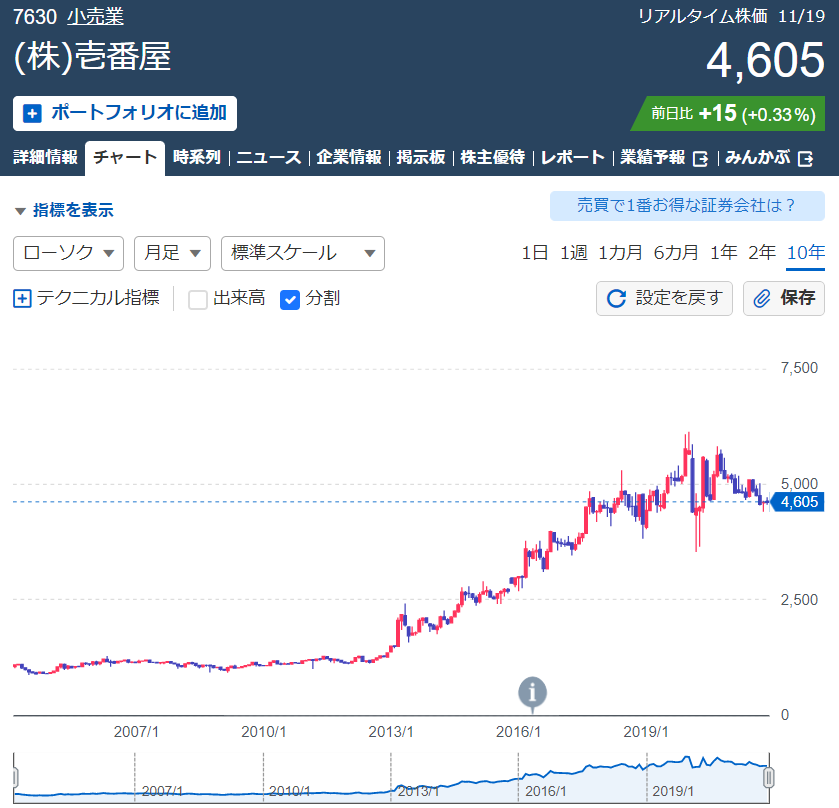Screen dimensions: 839x808
Task: Click the info marker on the chart
Action: click(x=532, y=693)
